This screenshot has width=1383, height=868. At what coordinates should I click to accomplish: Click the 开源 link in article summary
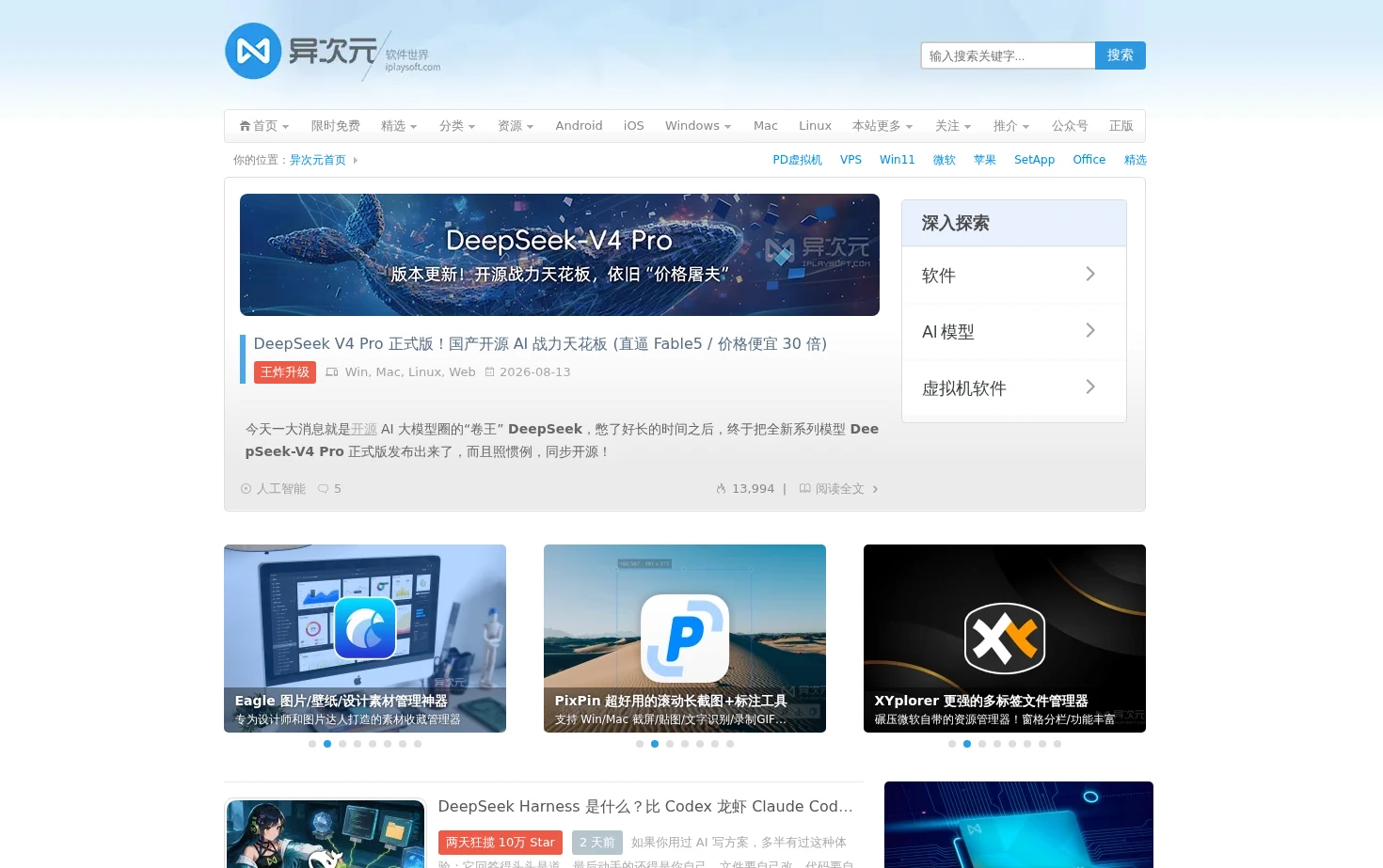pos(364,429)
